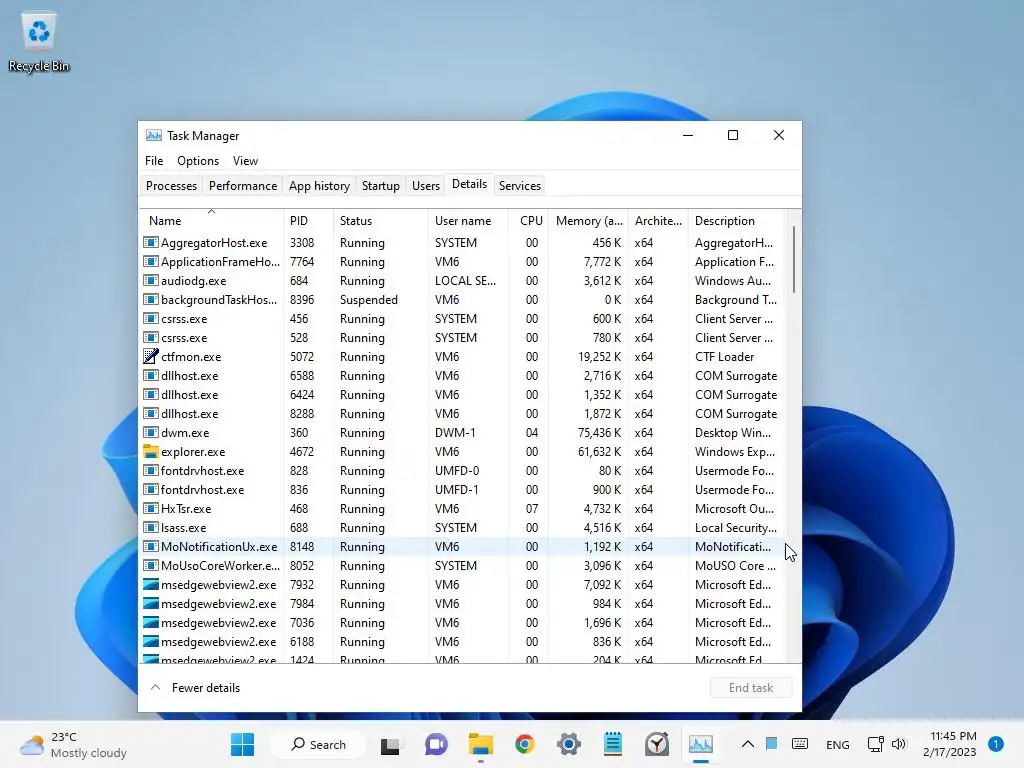Image resolution: width=1024 pixels, height=768 pixels.
Task: Open the Windows Start menu
Action: [x=242, y=744]
